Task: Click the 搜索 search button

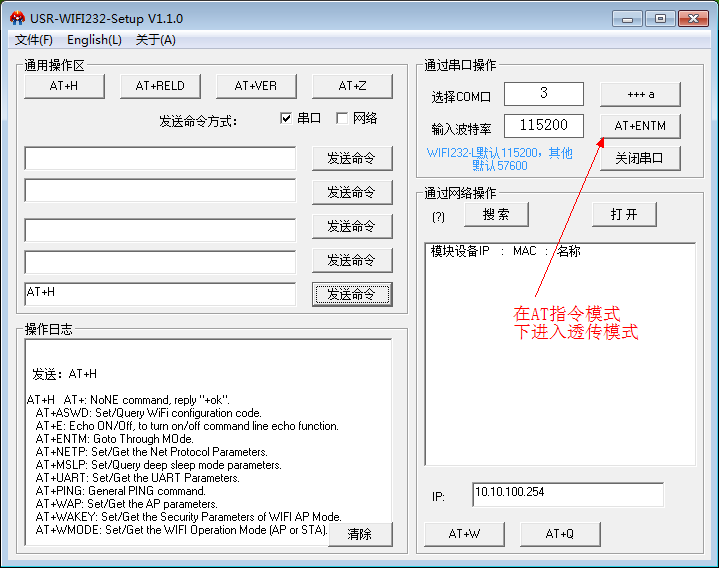Action: (x=496, y=214)
